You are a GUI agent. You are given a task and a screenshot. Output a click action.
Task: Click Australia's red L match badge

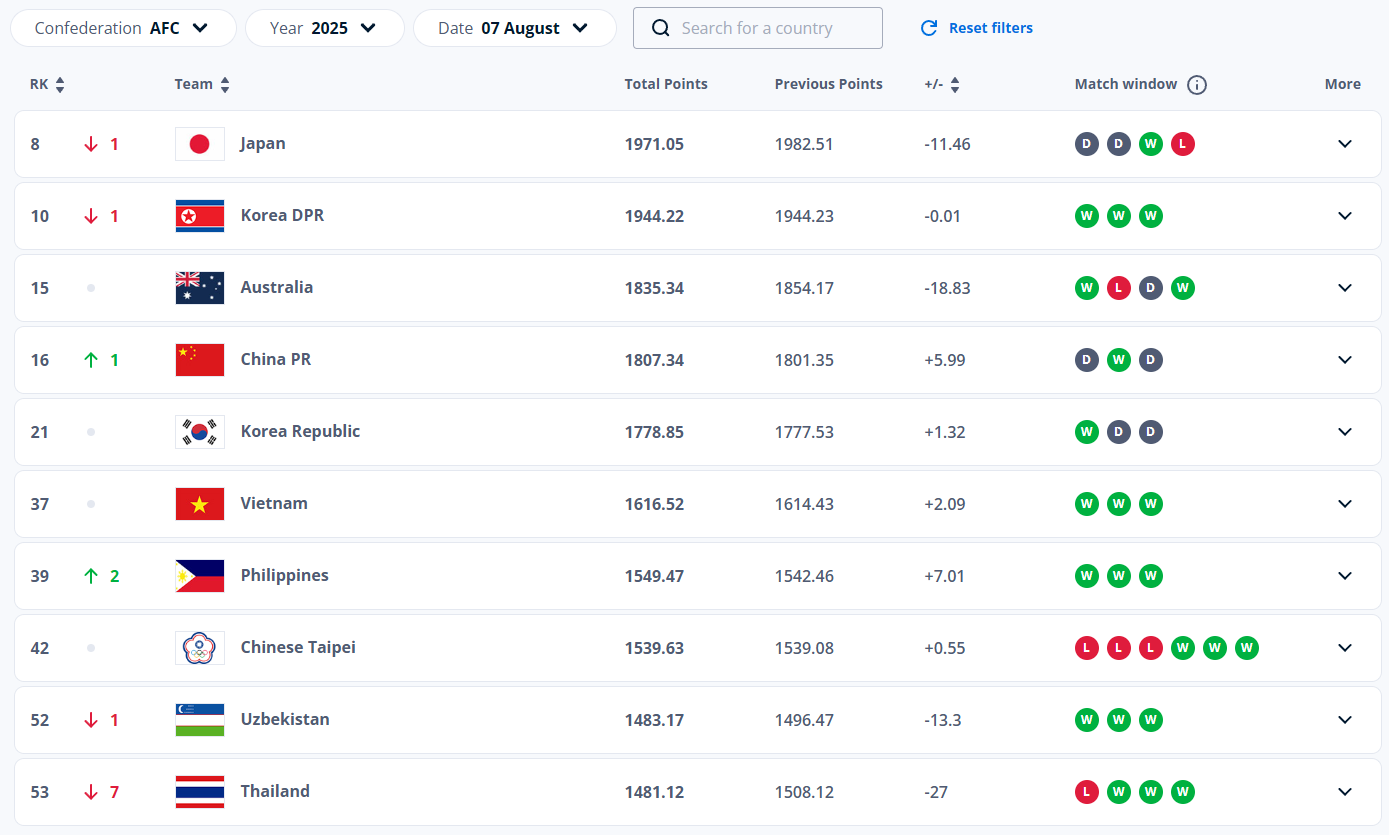(1119, 288)
